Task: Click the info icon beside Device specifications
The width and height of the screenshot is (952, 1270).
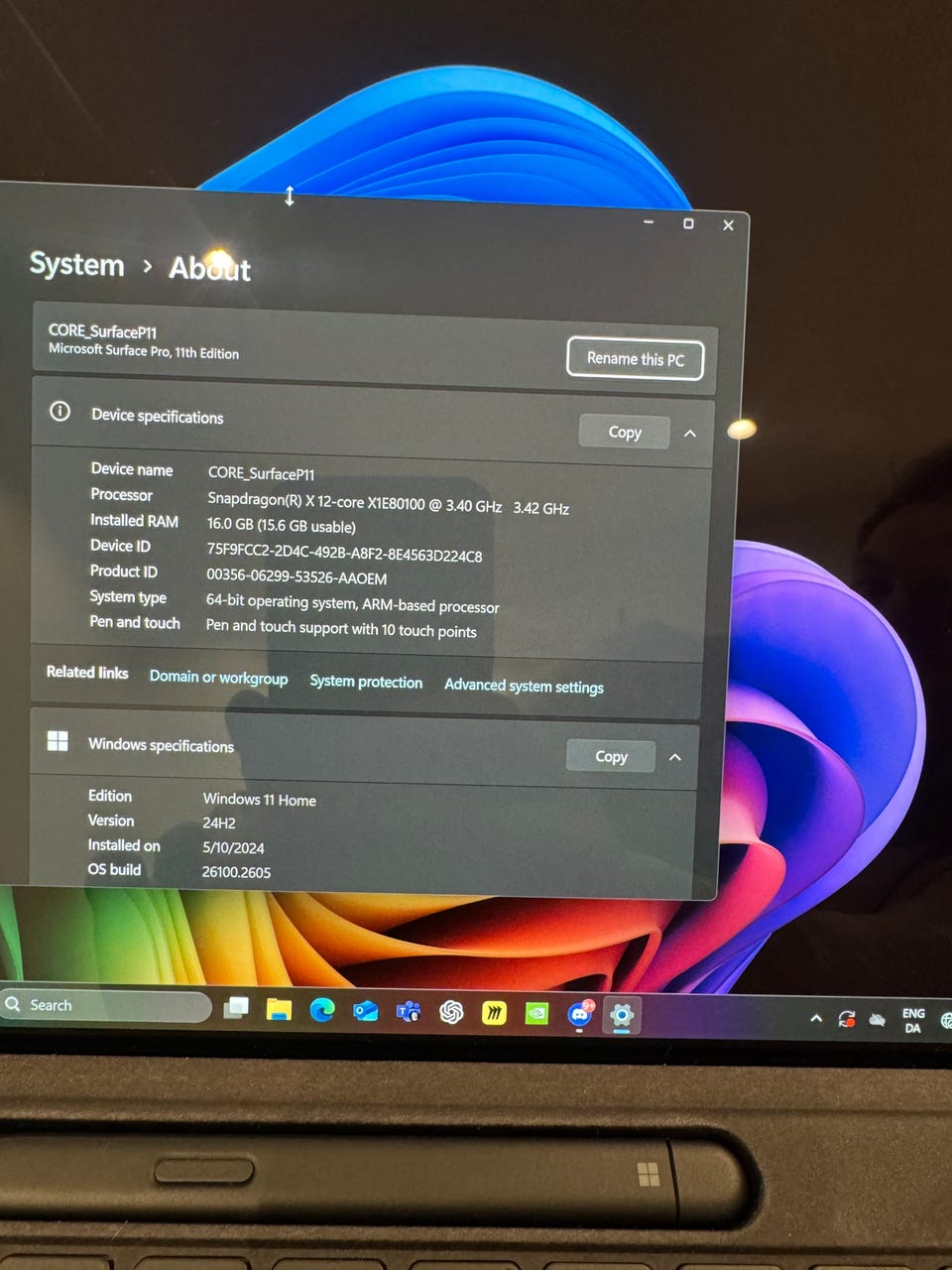Action: 60,411
